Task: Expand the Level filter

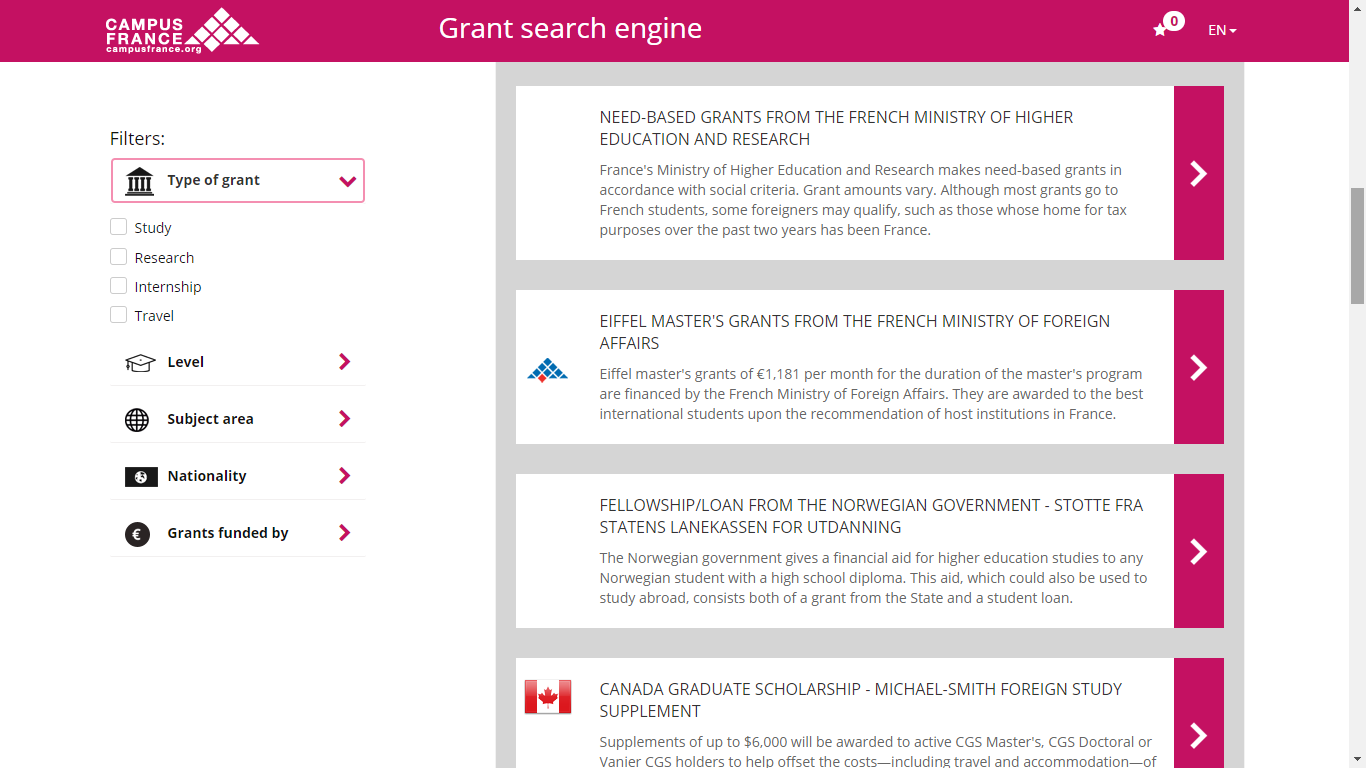Action: (x=238, y=362)
